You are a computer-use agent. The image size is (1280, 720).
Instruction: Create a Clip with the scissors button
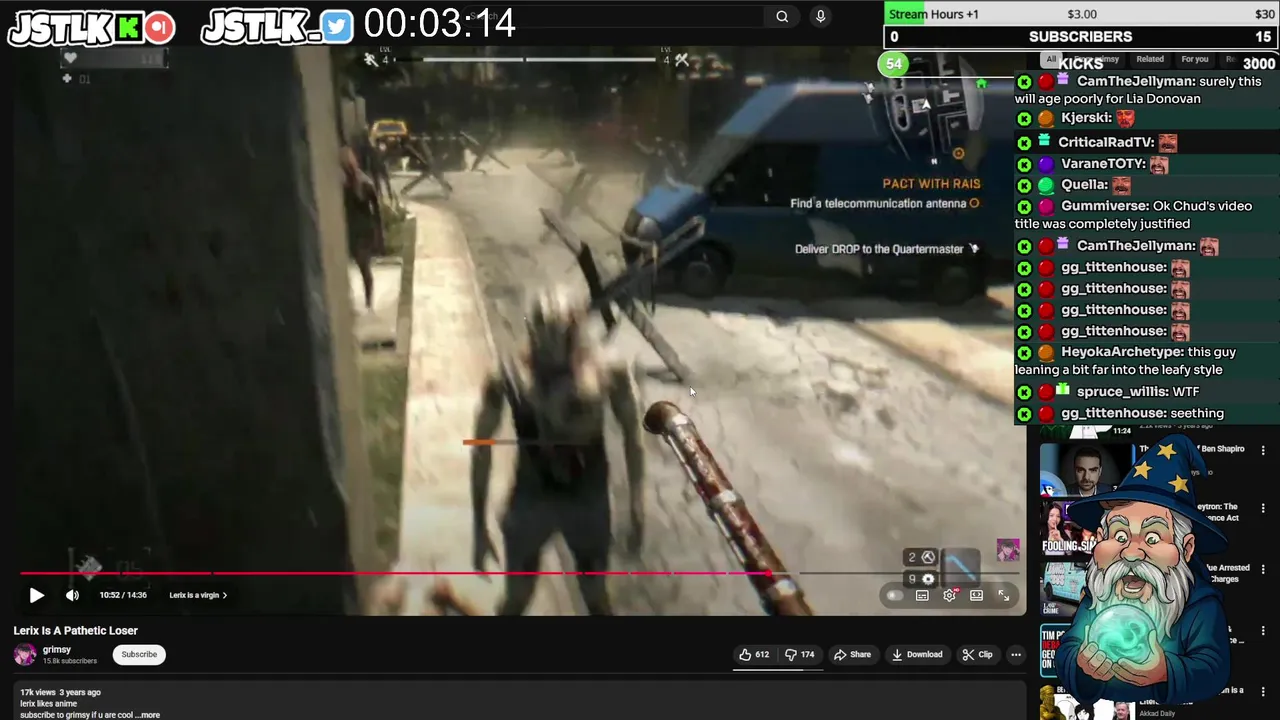[977, 655]
